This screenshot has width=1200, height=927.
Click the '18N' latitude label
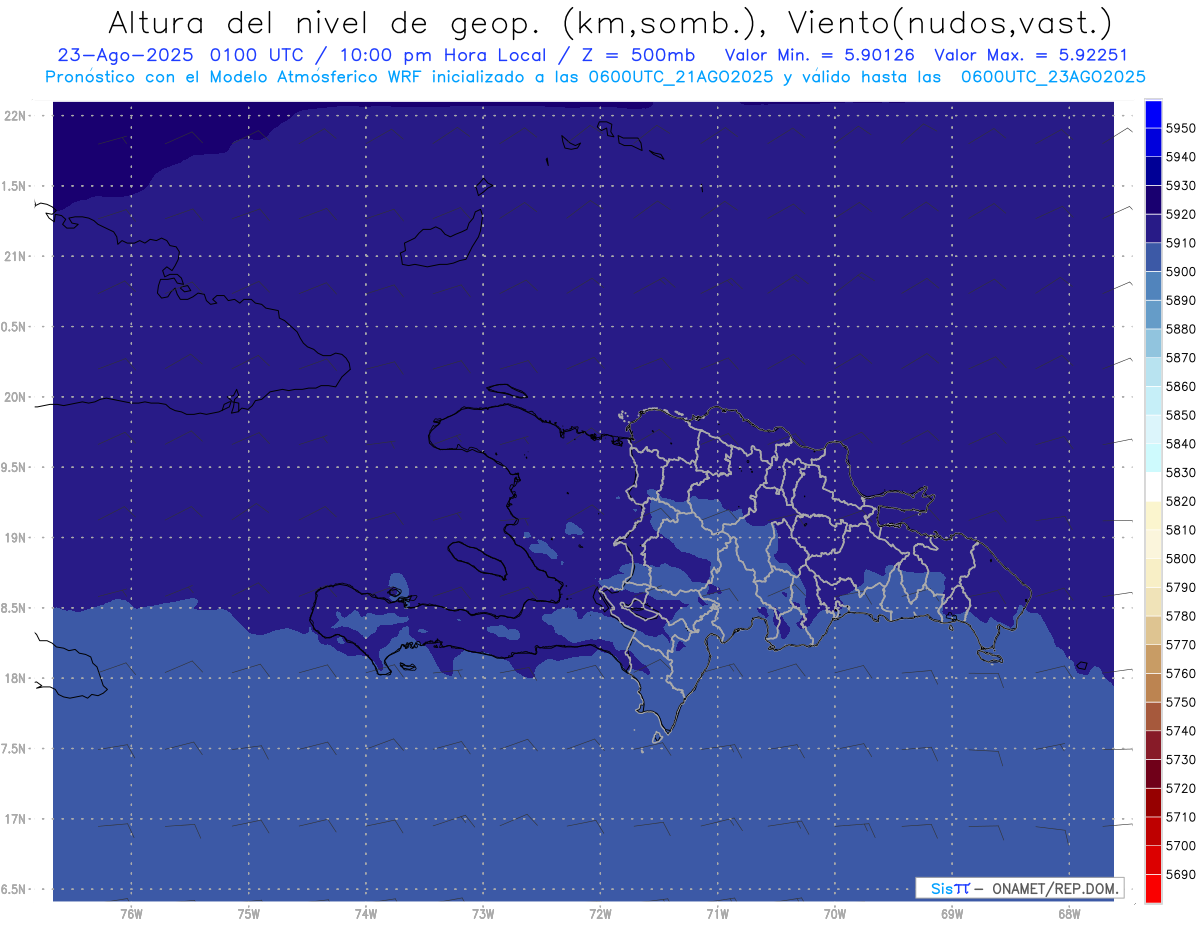(x=17, y=679)
